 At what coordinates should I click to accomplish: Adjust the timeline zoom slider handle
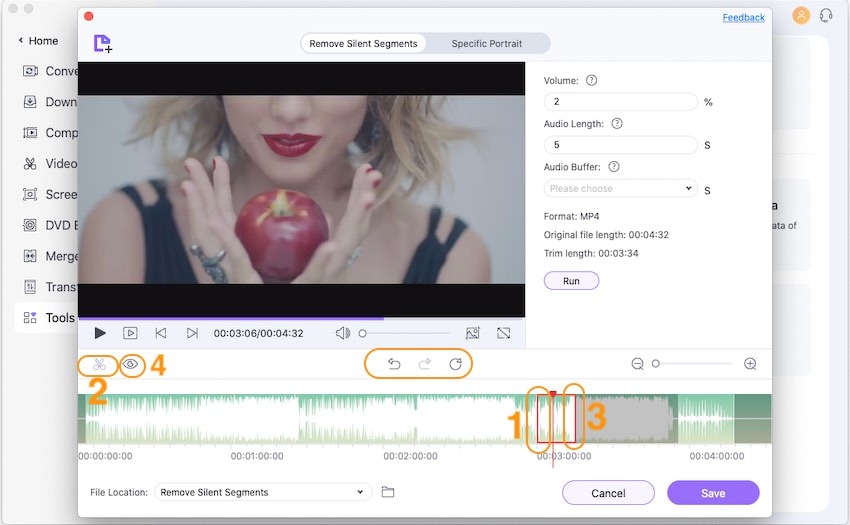656,364
